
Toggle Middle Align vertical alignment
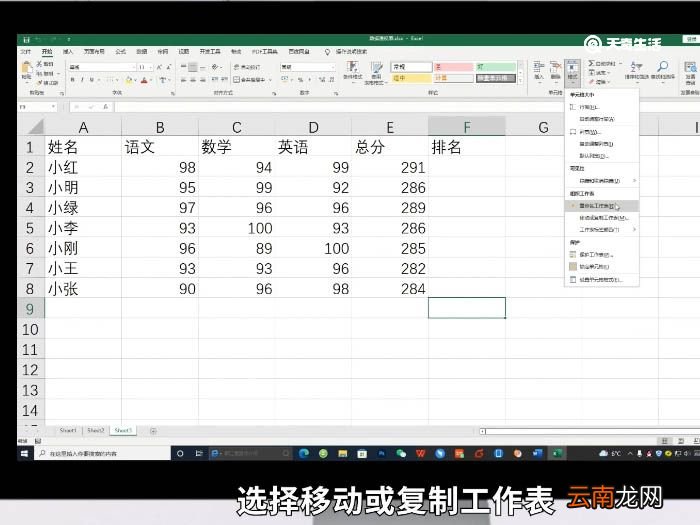pyautogui.click(x=193, y=67)
